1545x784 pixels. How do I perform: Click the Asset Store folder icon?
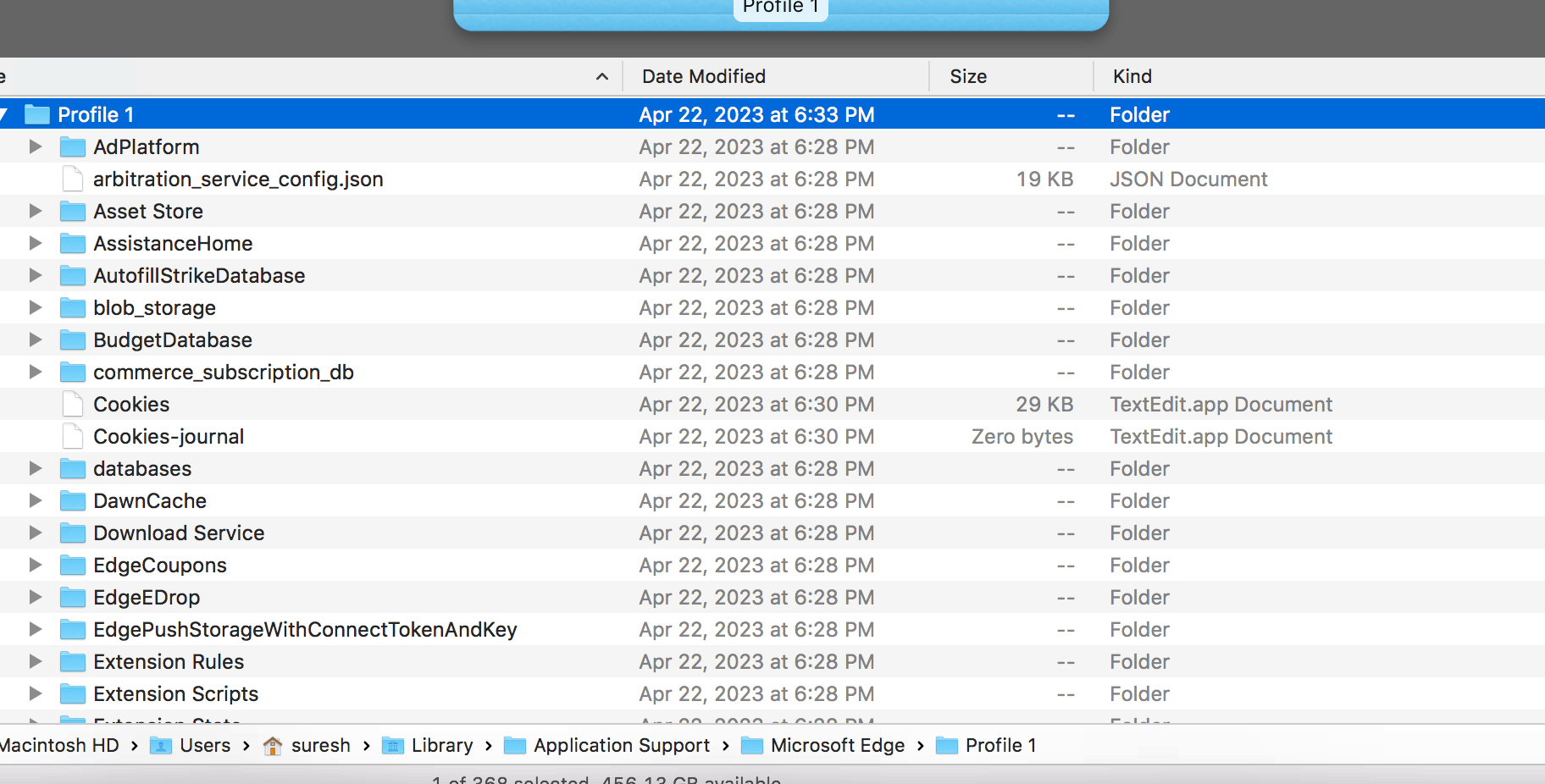pos(73,212)
